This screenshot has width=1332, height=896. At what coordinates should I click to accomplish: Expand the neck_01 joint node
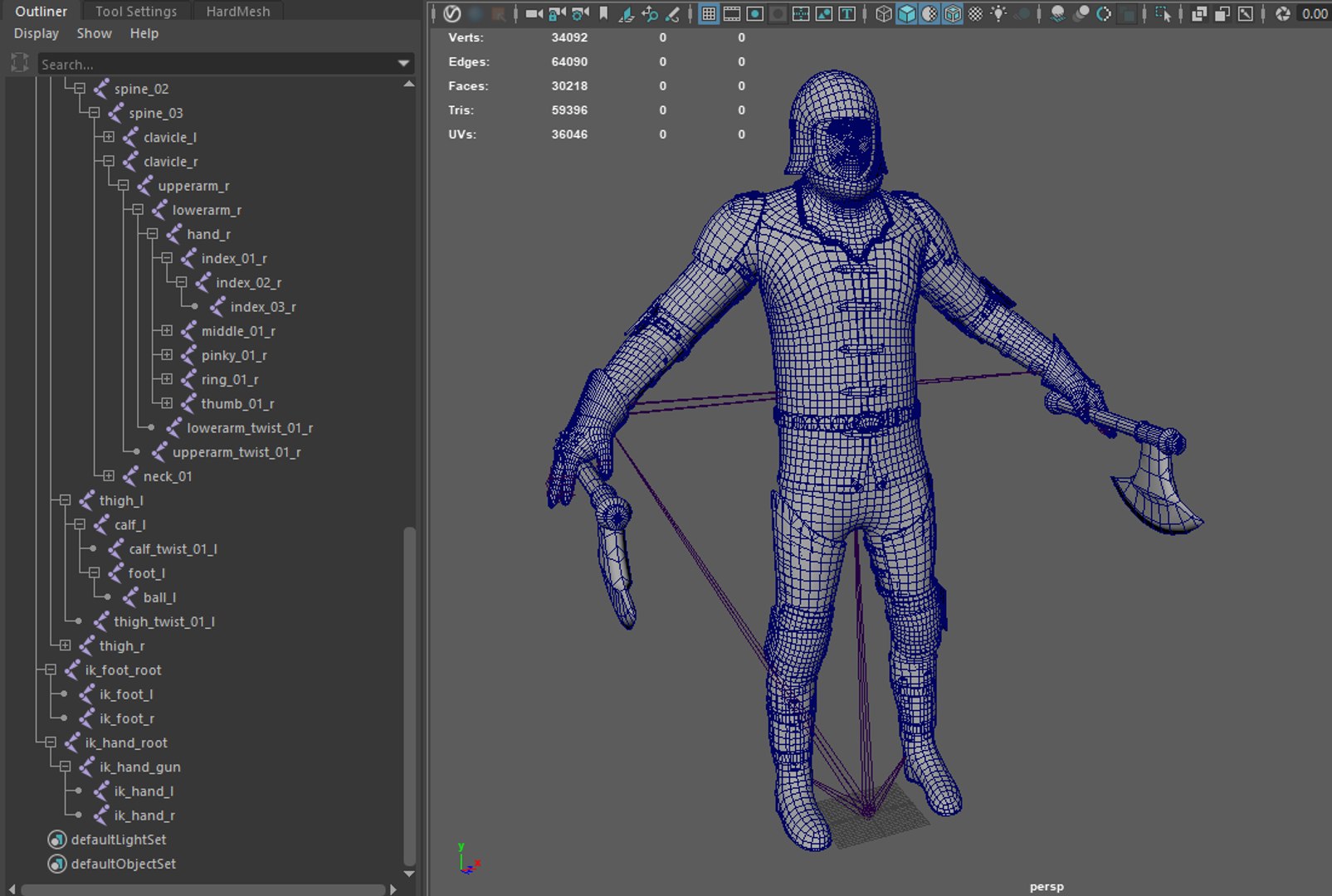pos(109,475)
